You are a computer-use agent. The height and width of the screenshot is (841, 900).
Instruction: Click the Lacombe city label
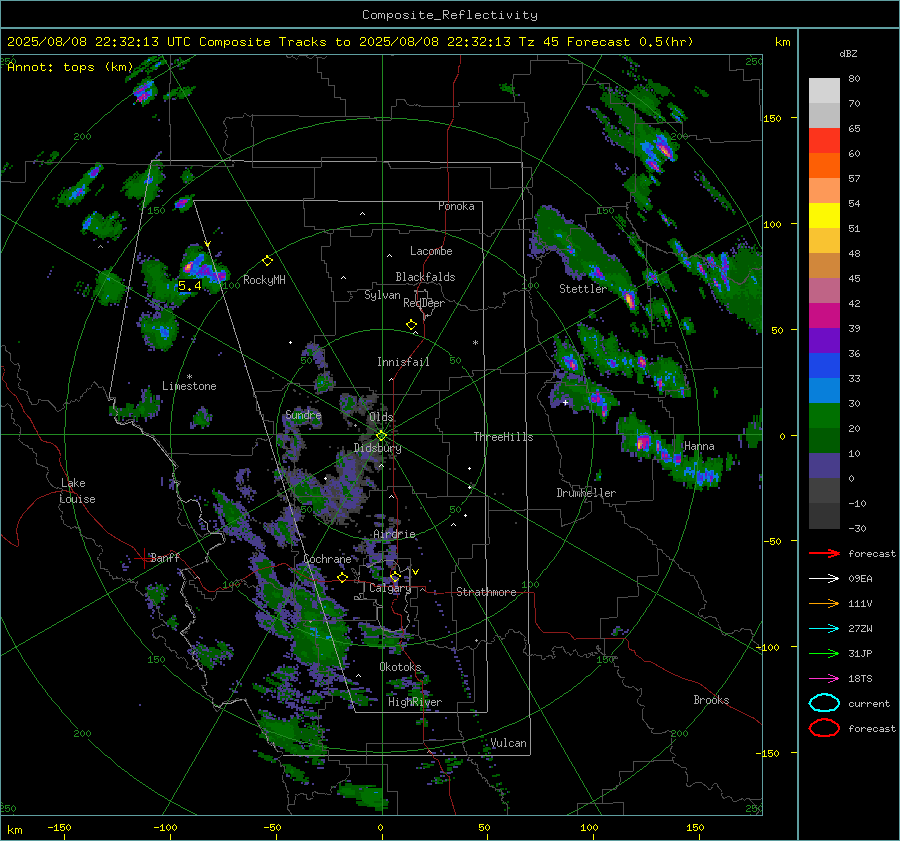tap(431, 251)
